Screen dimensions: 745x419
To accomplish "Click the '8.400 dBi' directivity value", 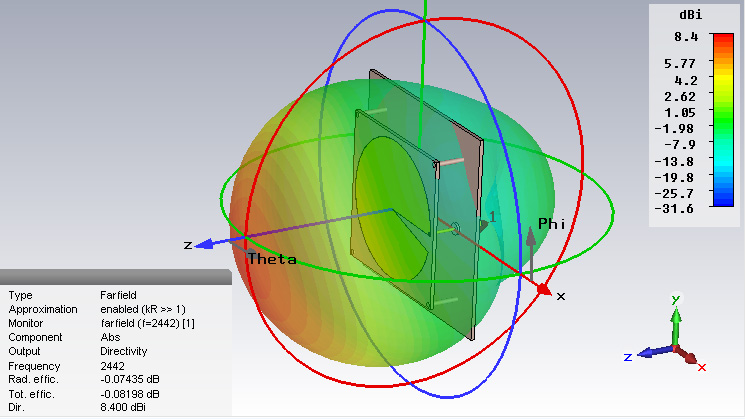I will 123,408.
